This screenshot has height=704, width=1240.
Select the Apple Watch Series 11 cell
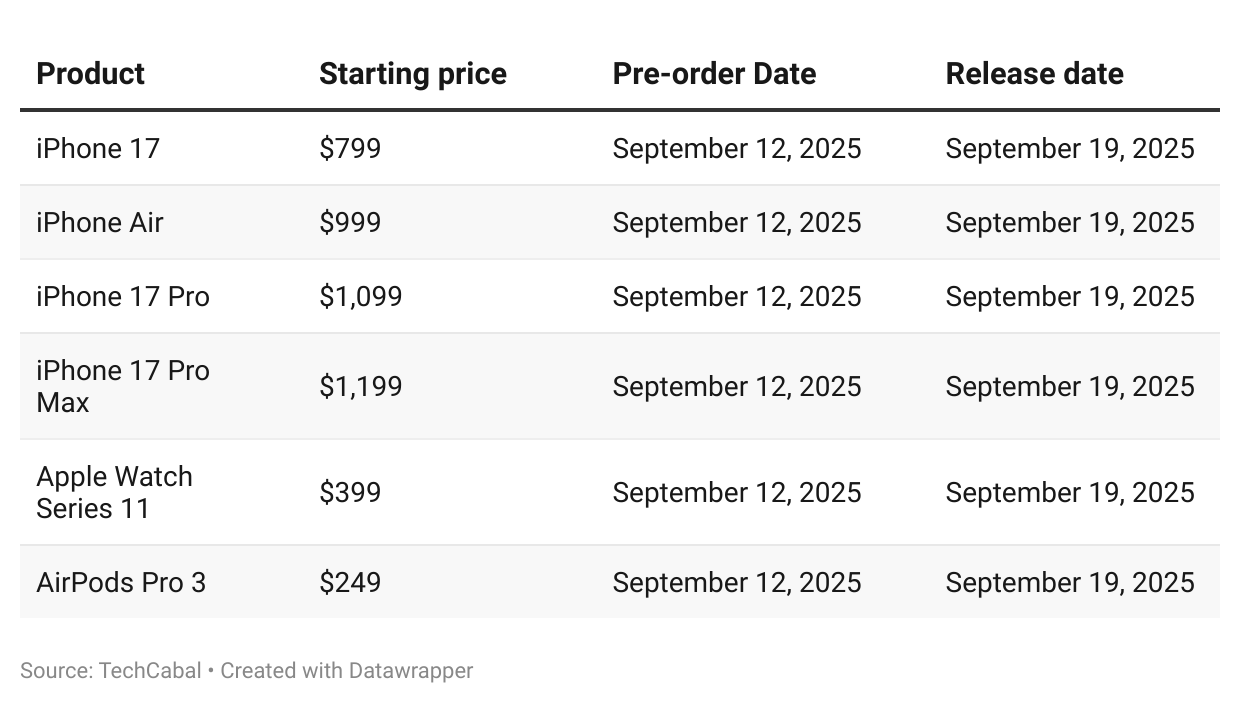tap(114, 492)
